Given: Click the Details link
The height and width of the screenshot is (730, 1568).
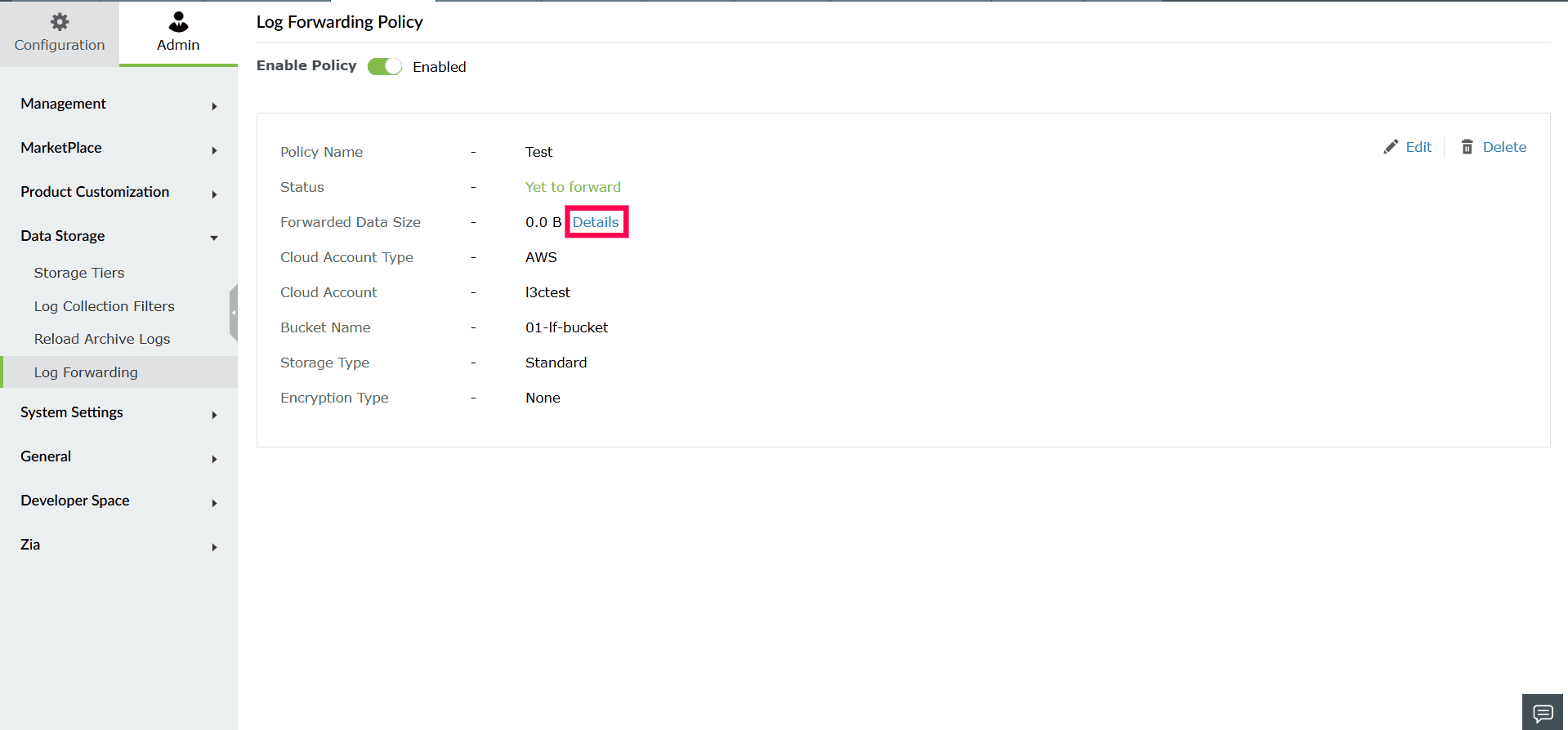Looking at the screenshot, I should [596, 222].
